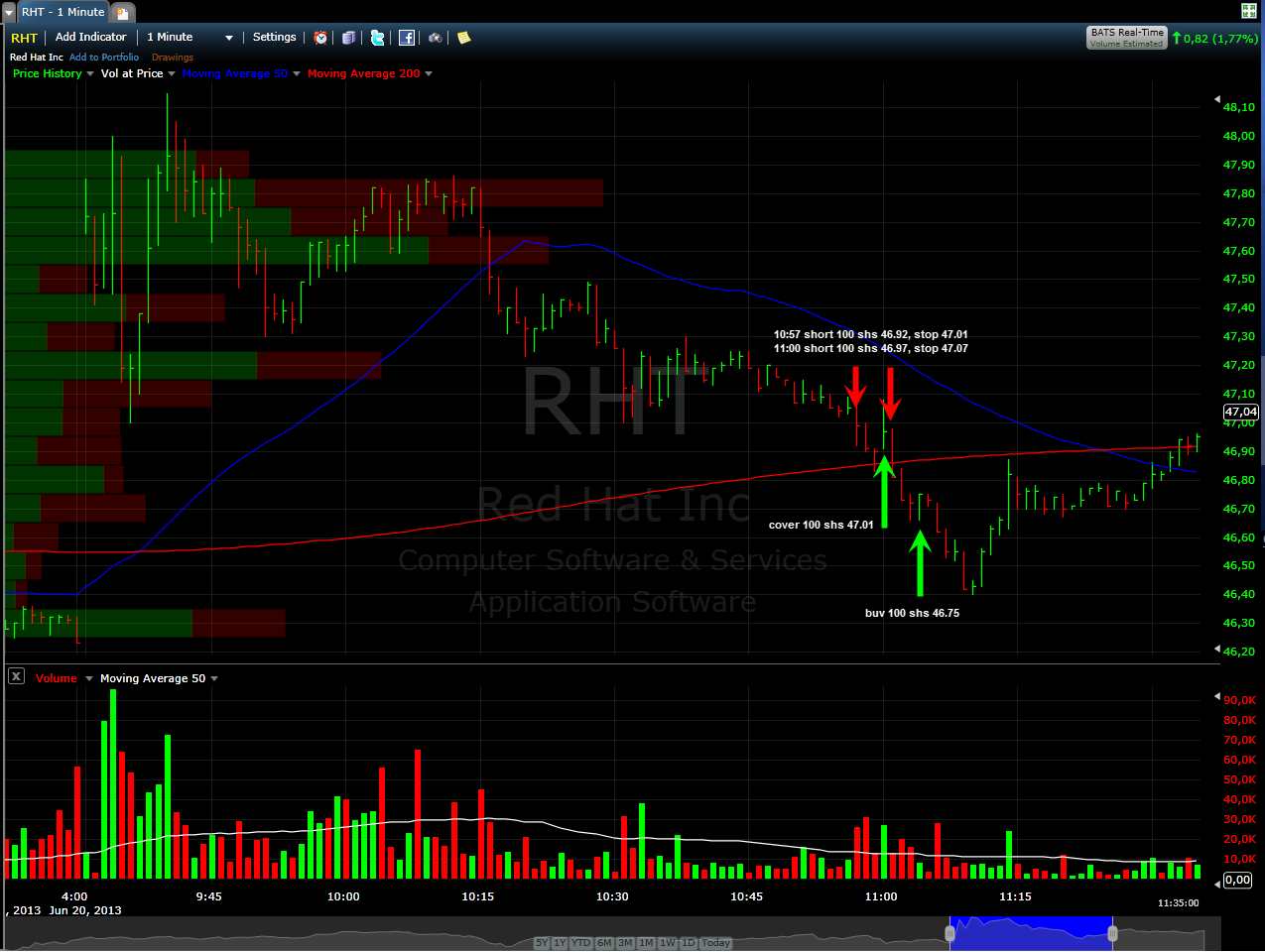The width and height of the screenshot is (1265, 952).
Task: Share the chart on Twitter
Action: click(377, 38)
